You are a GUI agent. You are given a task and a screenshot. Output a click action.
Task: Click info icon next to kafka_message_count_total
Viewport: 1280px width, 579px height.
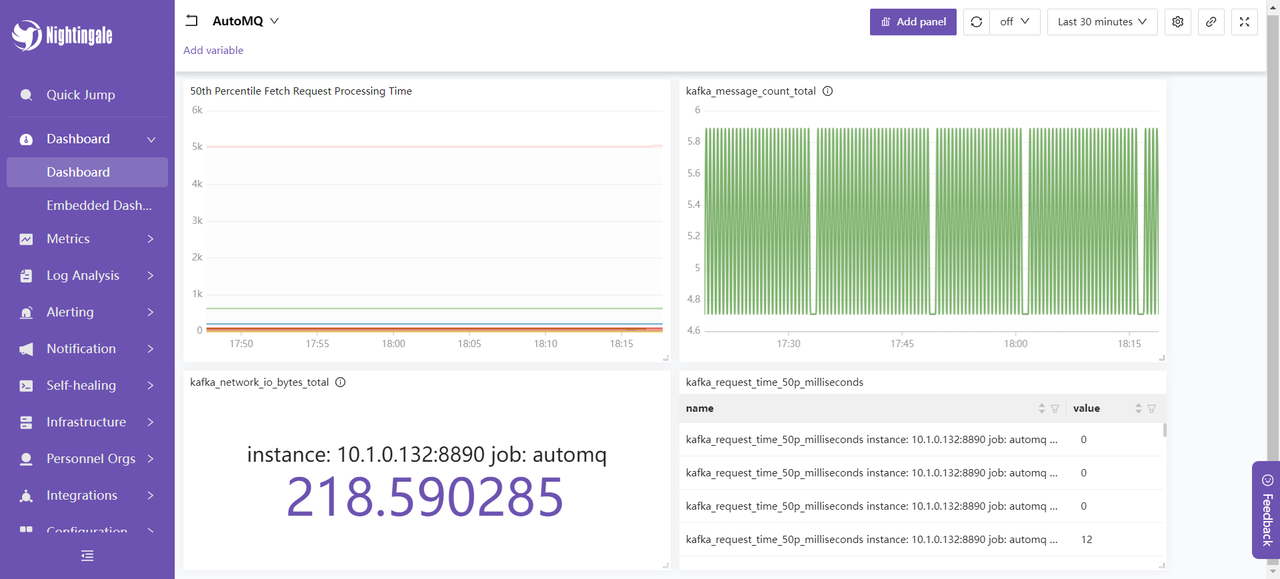pyautogui.click(x=827, y=91)
